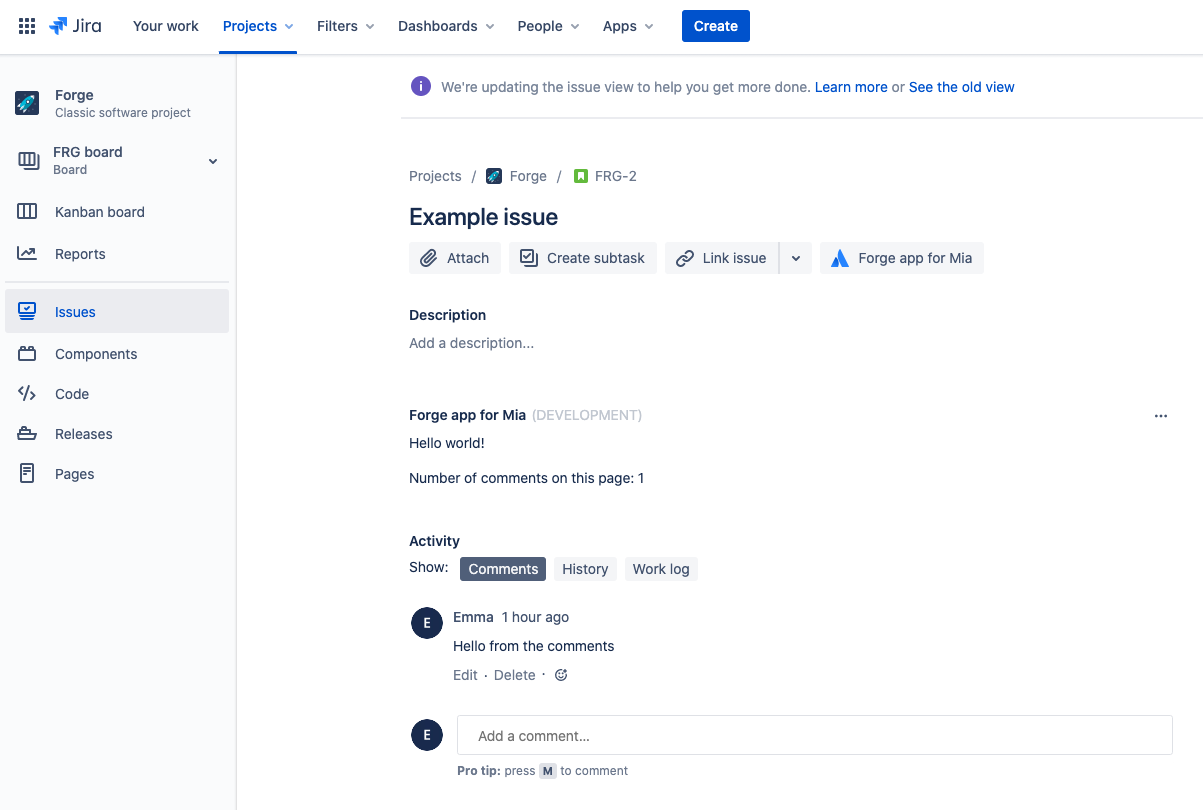Switch activity view to History

tap(585, 568)
